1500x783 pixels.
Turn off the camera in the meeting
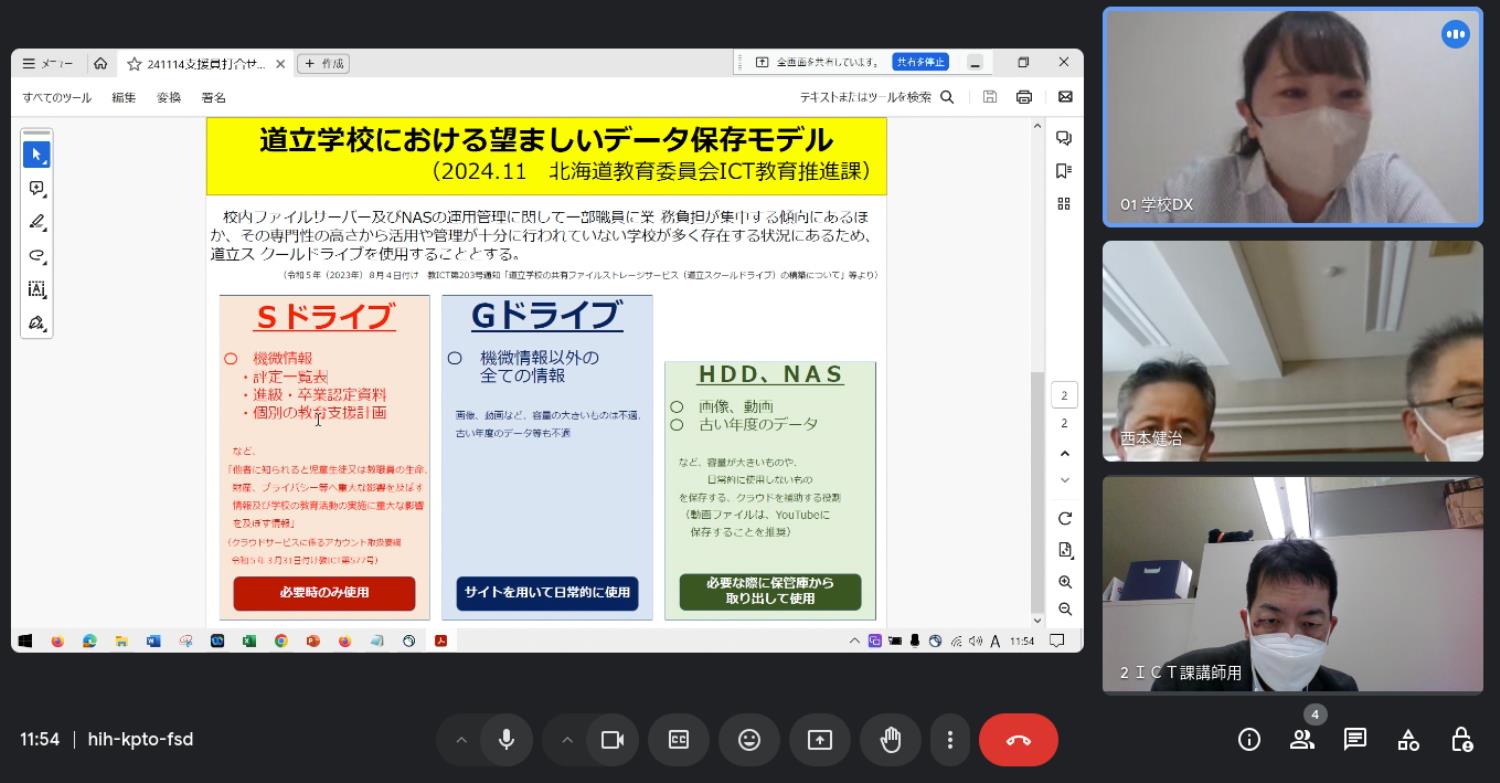610,740
